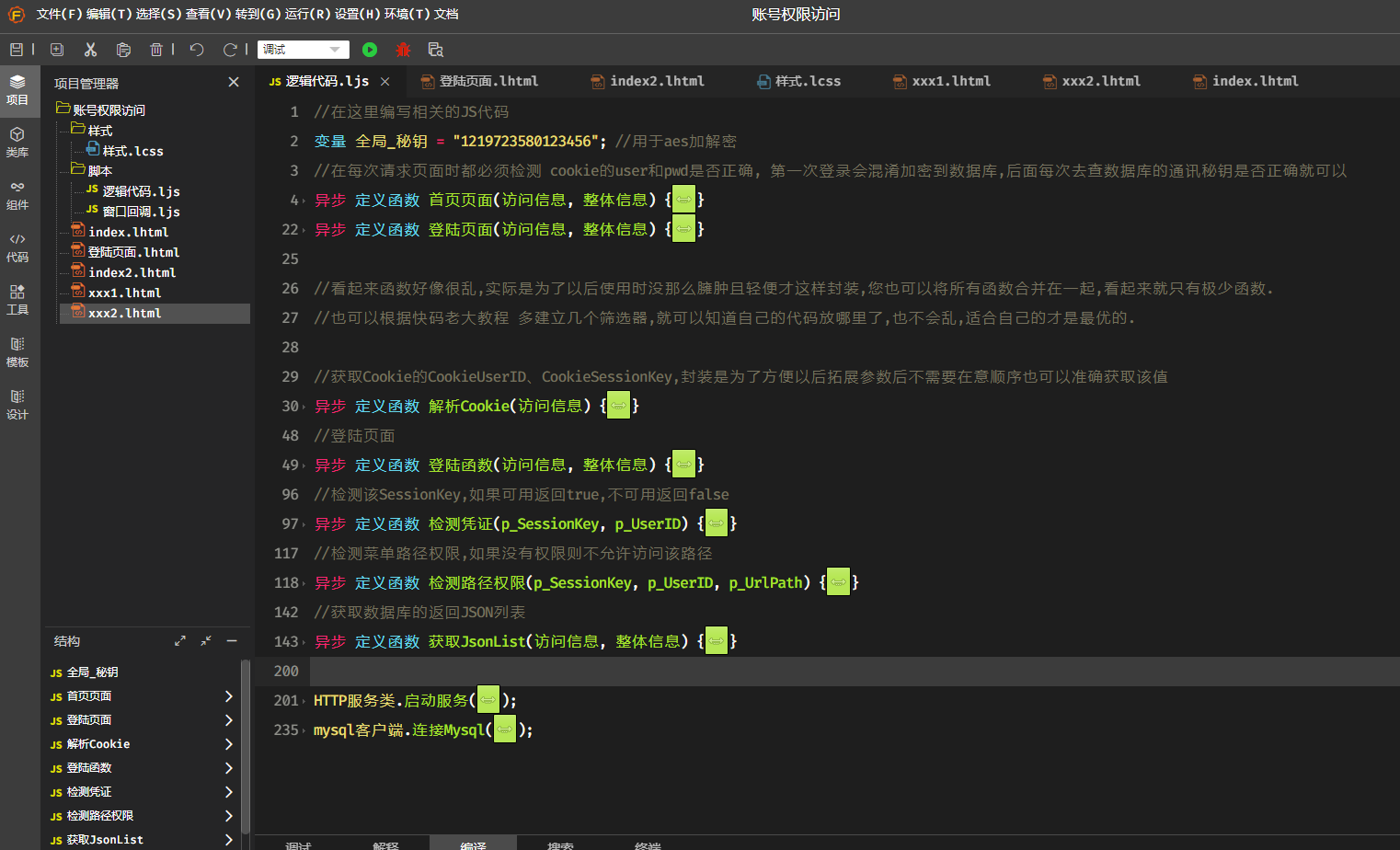The image size is (1400, 850).
Task: Select 样式.lcss in project tree
Action: (132, 151)
